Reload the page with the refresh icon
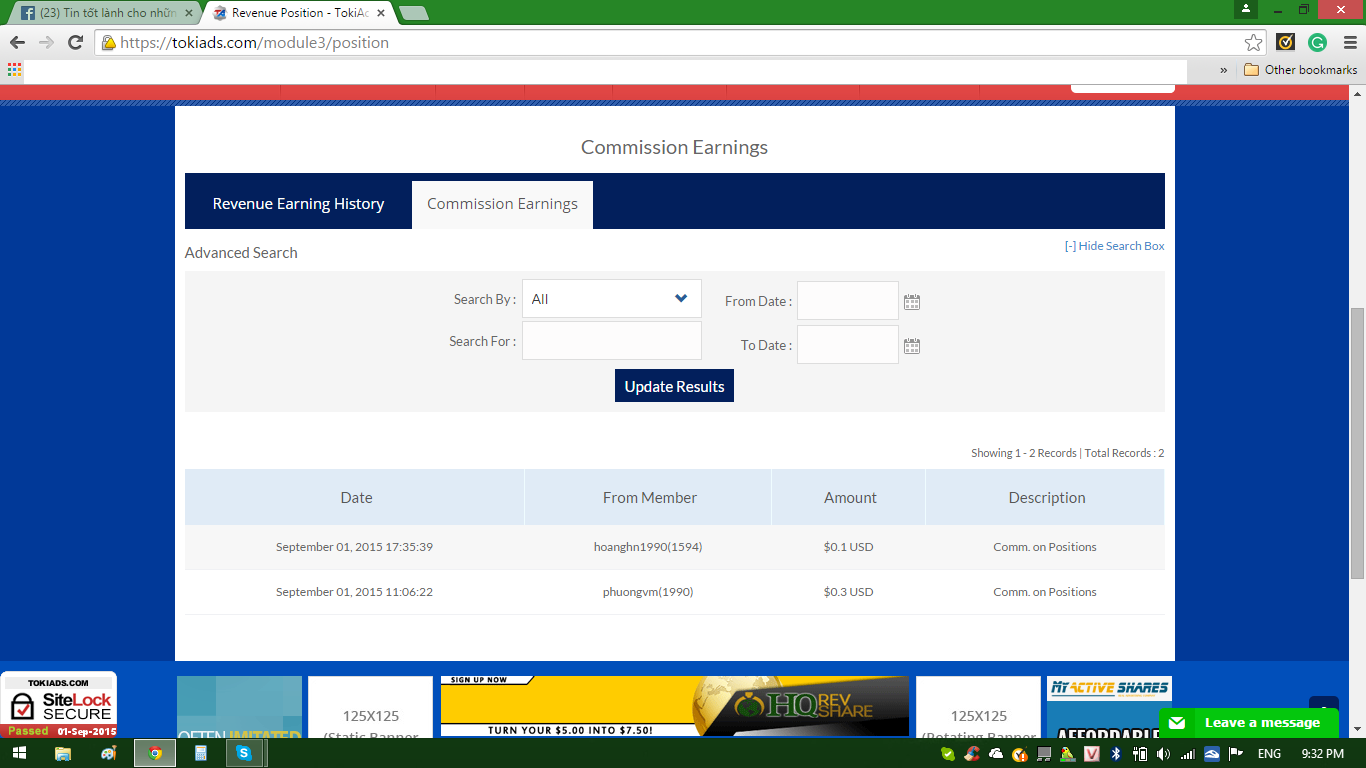Viewport: 1366px width, 768px height. tap(75, 42)
